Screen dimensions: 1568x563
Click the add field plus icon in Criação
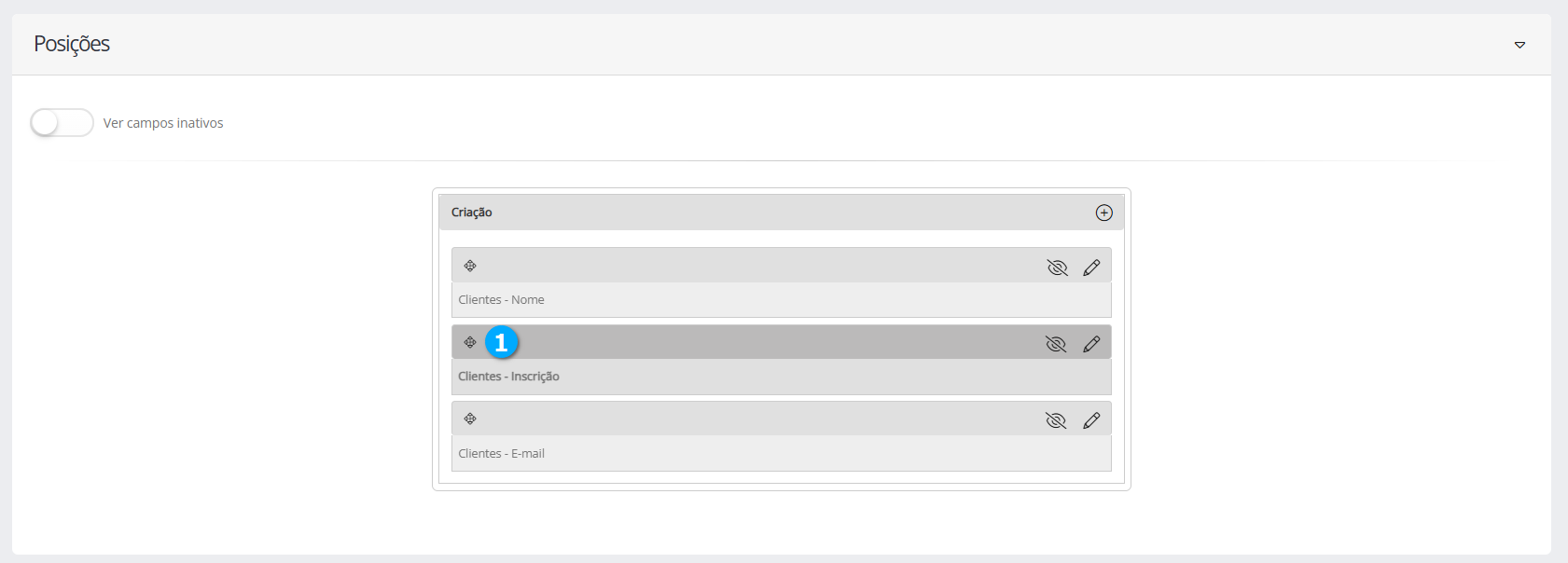coord(1103,213)
